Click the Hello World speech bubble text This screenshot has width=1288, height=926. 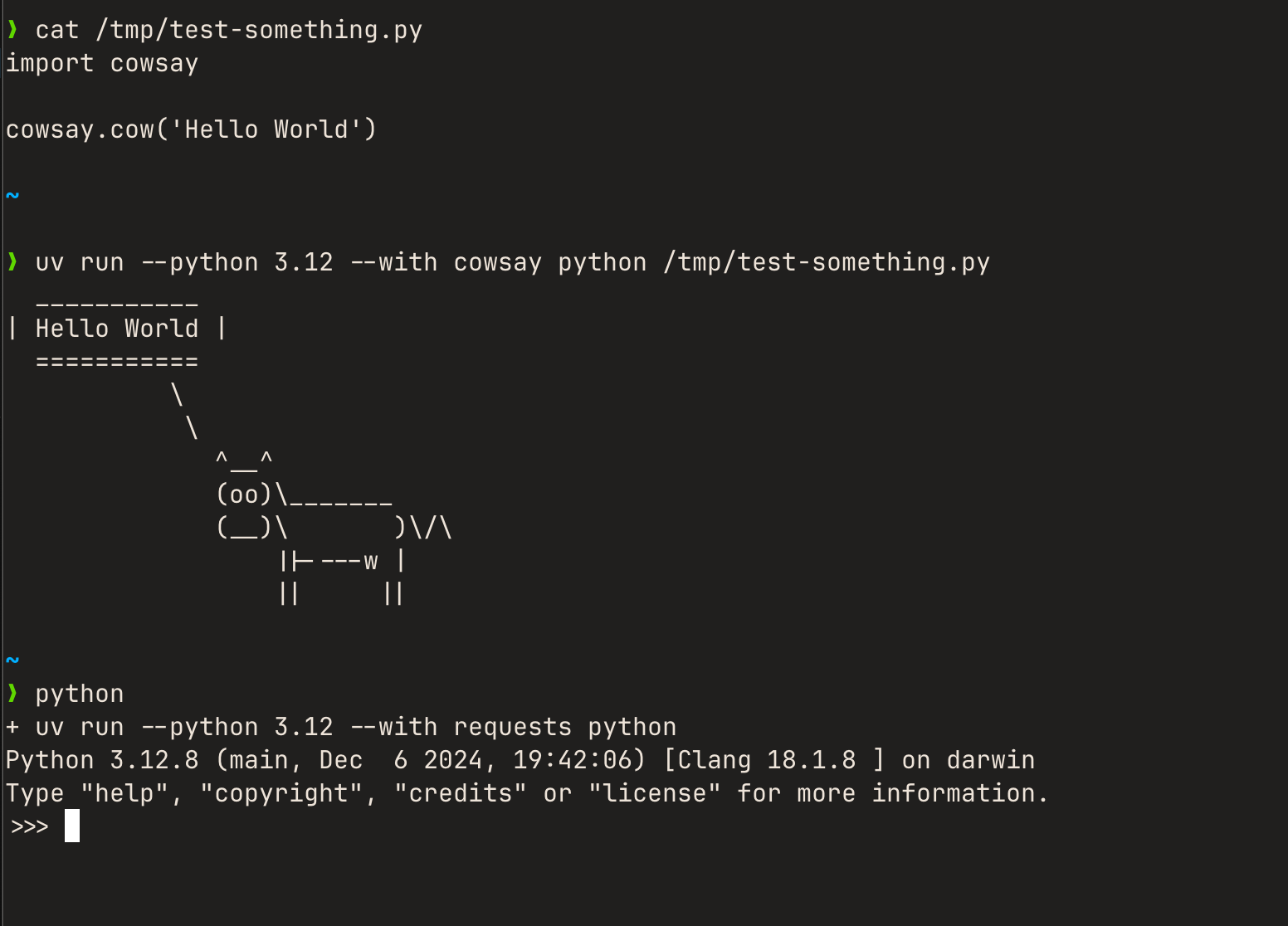tap(117, 329)
